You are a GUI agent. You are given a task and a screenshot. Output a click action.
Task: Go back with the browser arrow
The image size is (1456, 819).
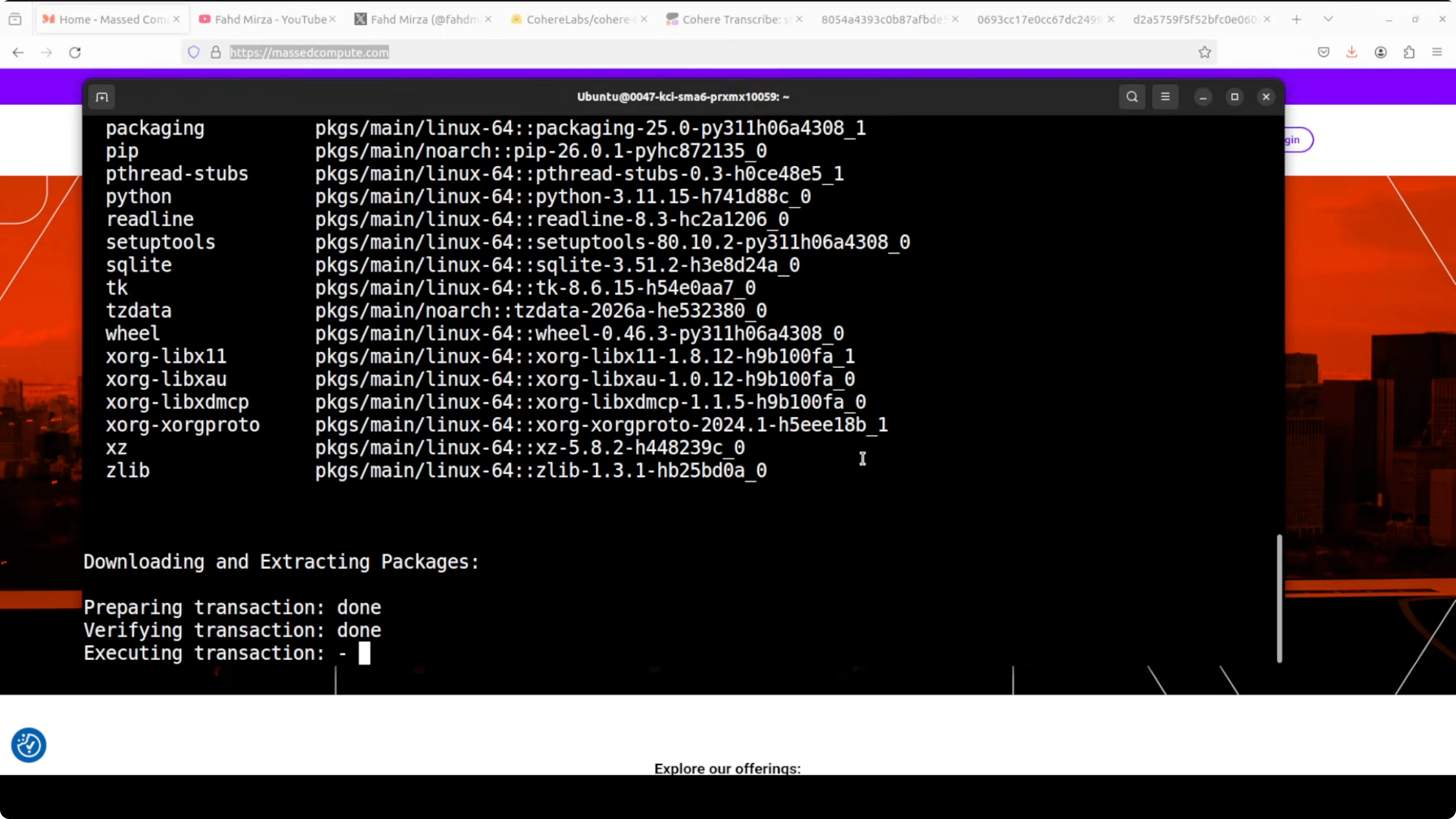pos(18,53)
